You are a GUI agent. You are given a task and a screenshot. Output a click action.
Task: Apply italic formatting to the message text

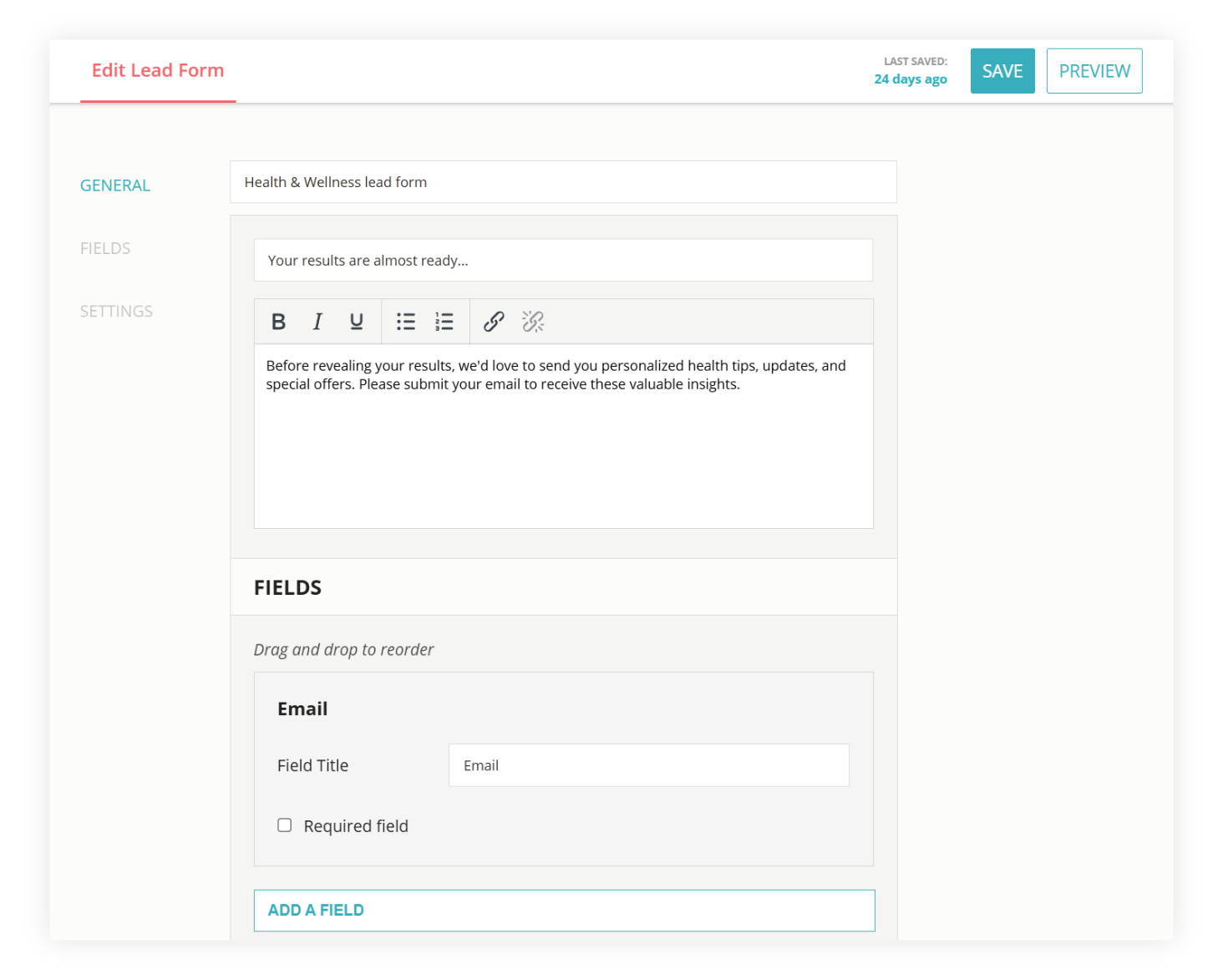click(317, 322)
